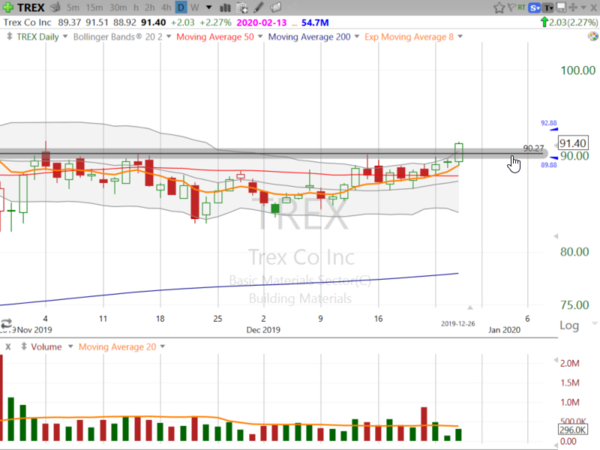Click the save/floppy icon
The image size is (600, 450).
(561, 7)
